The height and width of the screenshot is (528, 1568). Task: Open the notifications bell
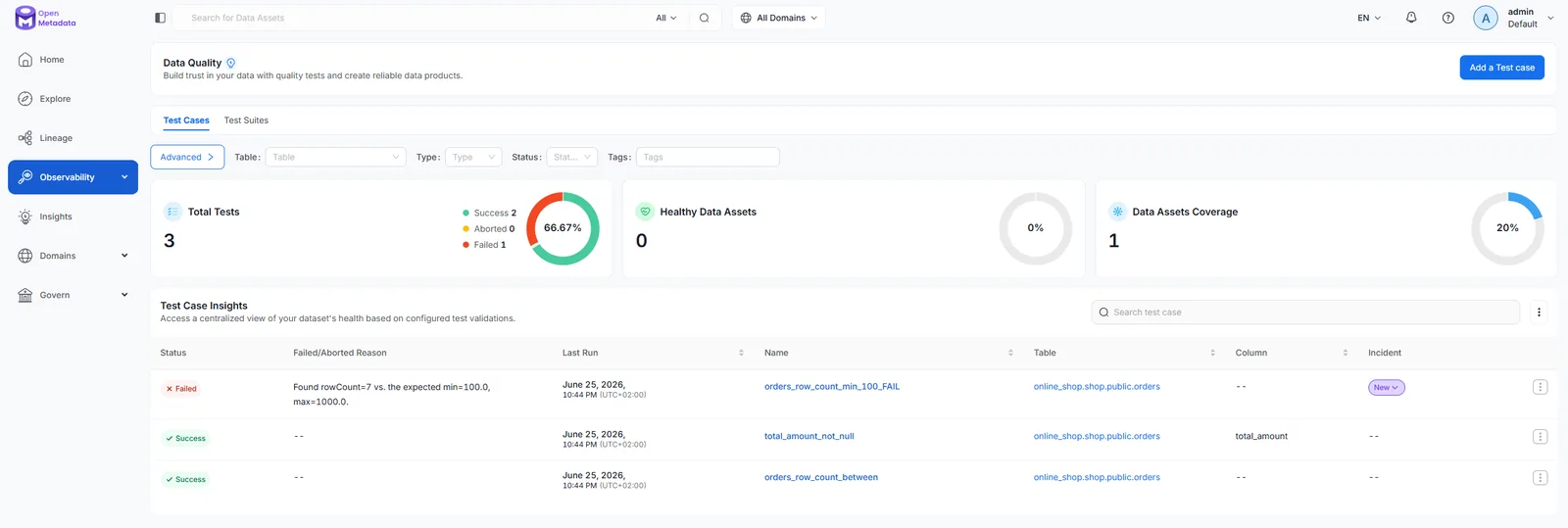[1411, 18]
